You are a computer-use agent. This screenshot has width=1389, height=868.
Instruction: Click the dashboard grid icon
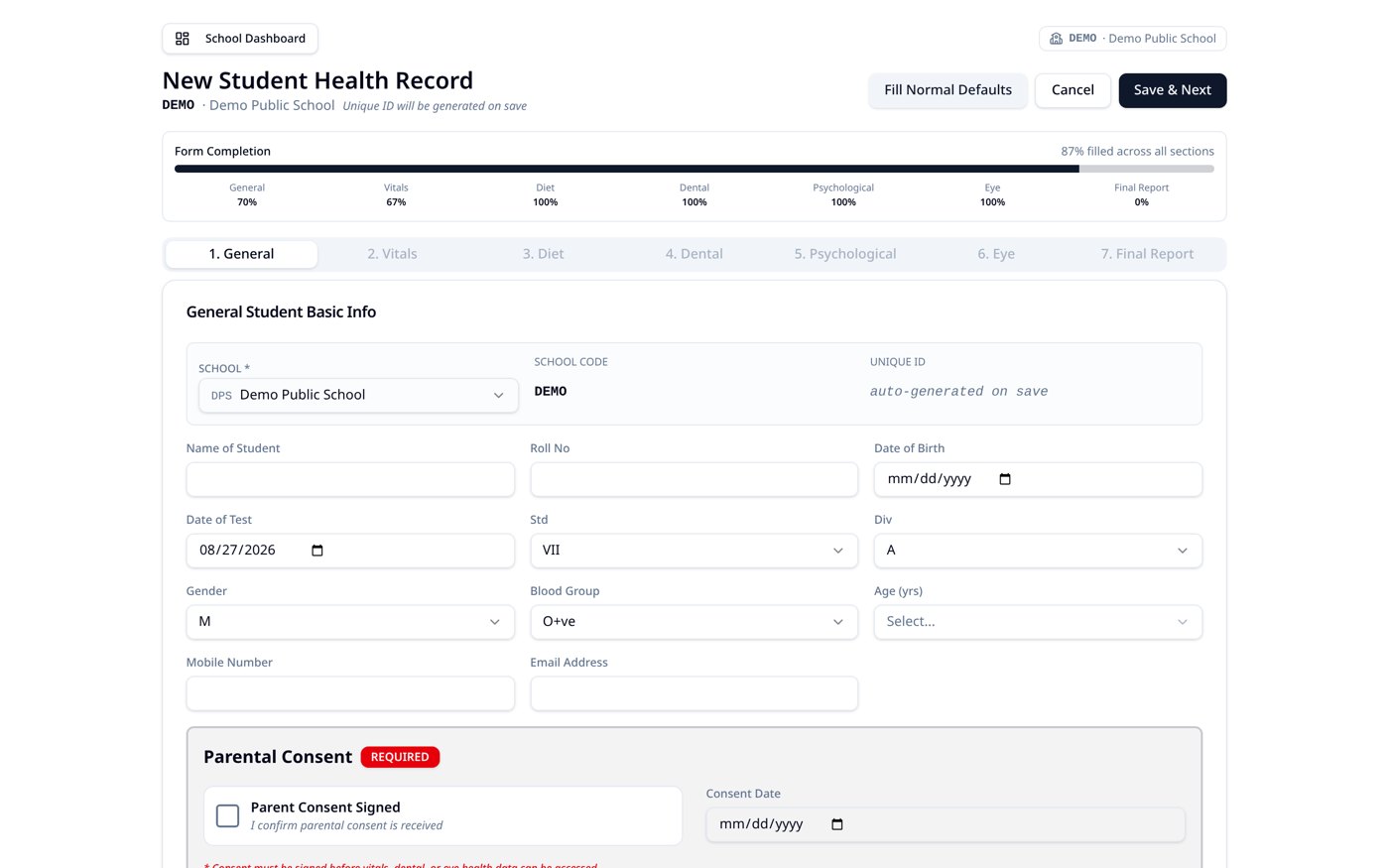click(x=182, y=39)
